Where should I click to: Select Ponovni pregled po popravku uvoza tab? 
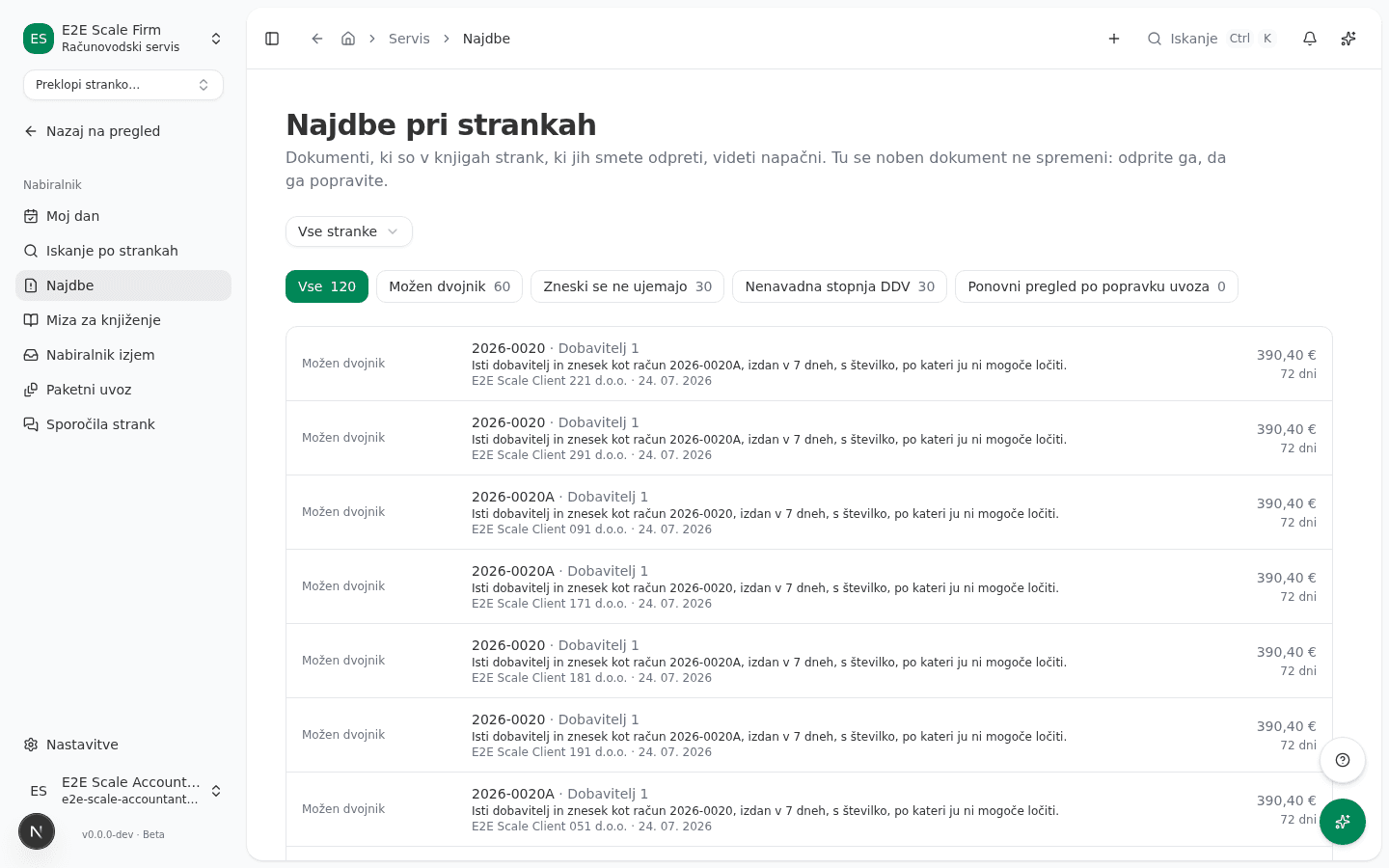pos(1097,286)
